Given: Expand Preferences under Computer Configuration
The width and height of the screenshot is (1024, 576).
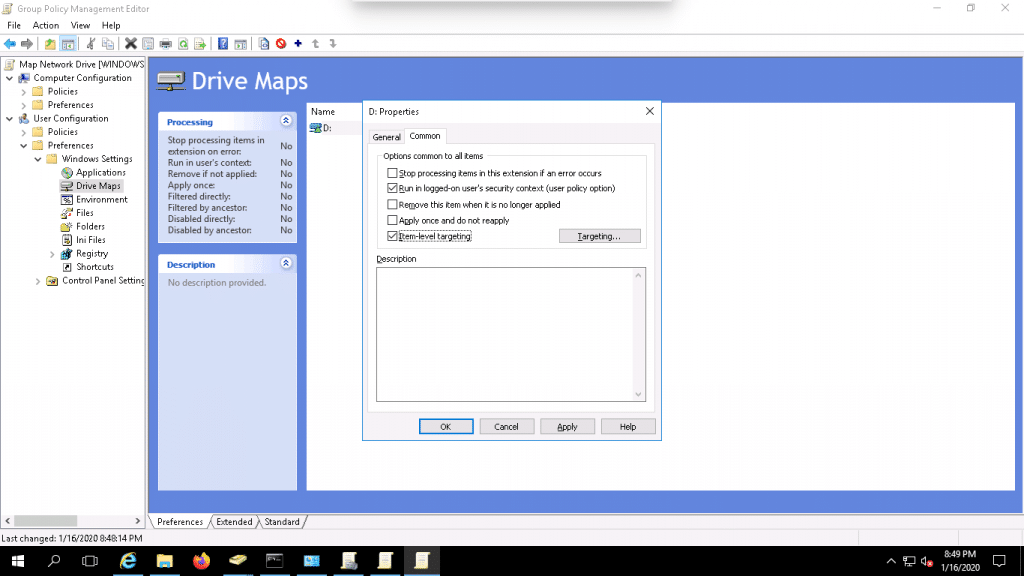Looking at the screenshot, I should 24,105.
